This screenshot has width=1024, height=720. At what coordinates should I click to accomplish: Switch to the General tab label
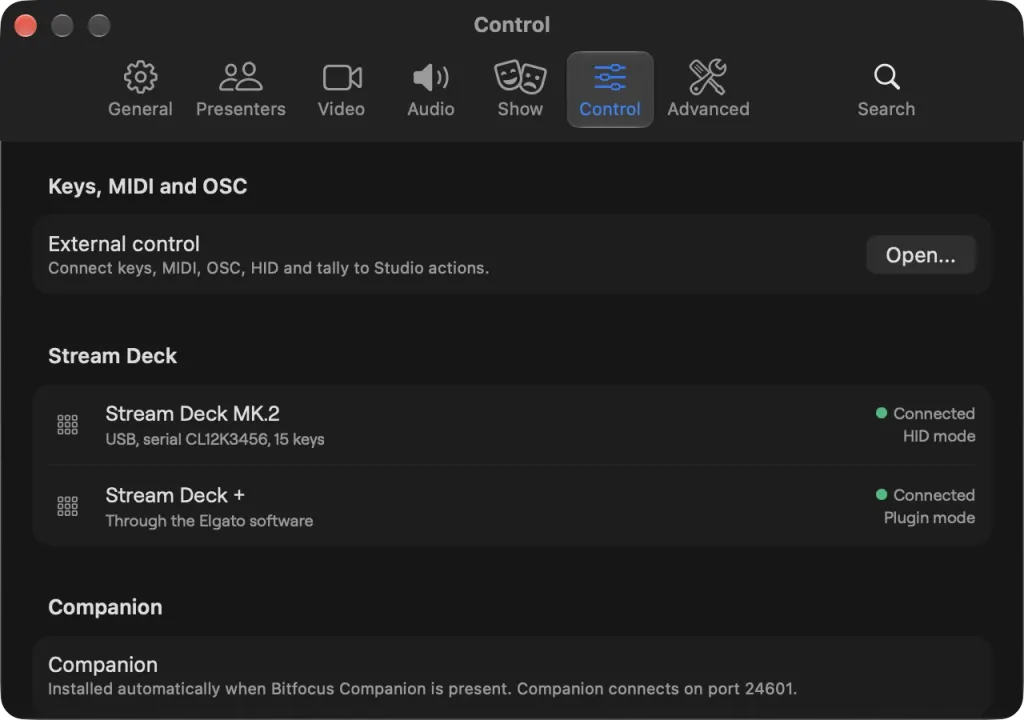[x=140, y=109]
